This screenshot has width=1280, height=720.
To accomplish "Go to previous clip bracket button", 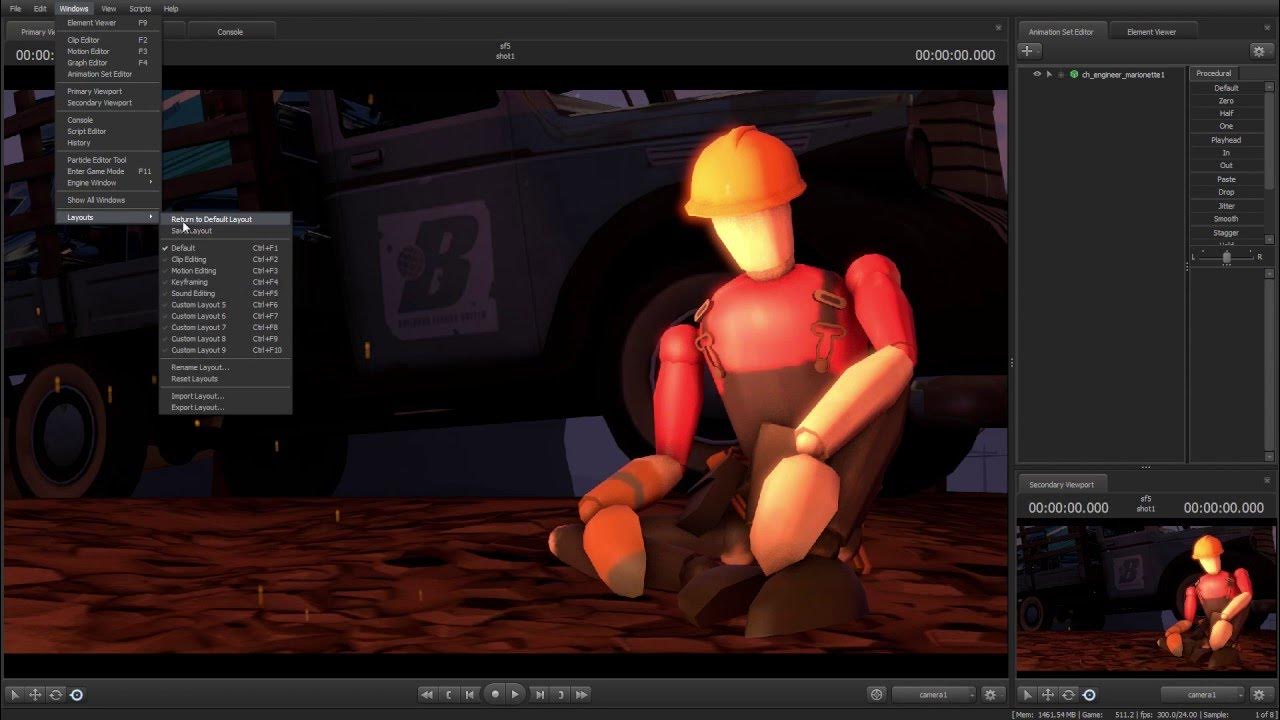I will pyautogui.click(x=449, y=694).
